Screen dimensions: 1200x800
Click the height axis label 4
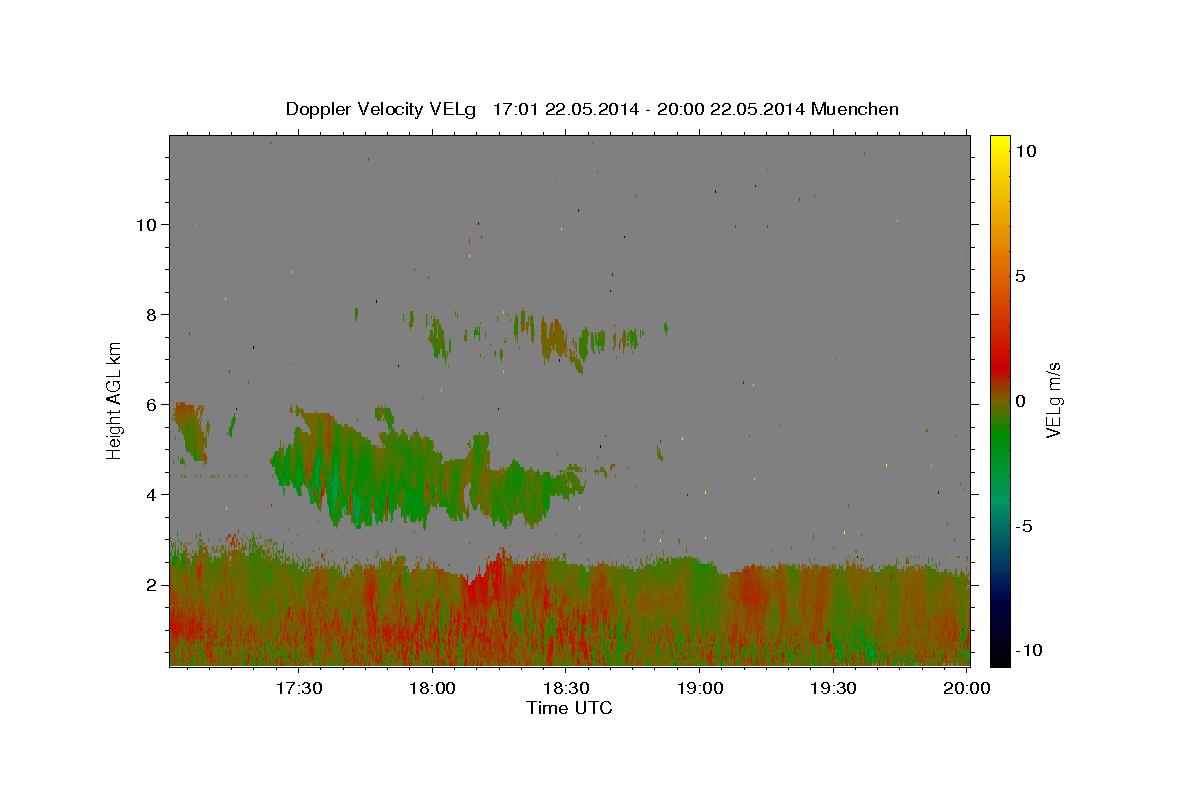[x=151, y=494]
